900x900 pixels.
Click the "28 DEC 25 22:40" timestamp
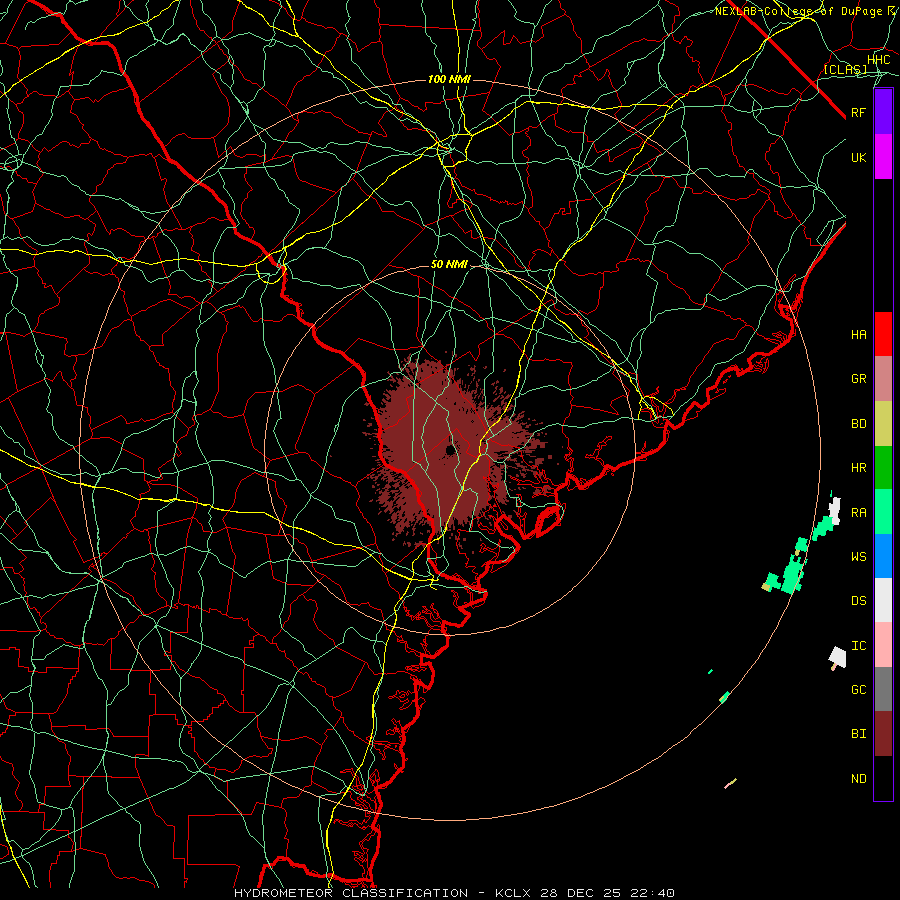point(607,893)
